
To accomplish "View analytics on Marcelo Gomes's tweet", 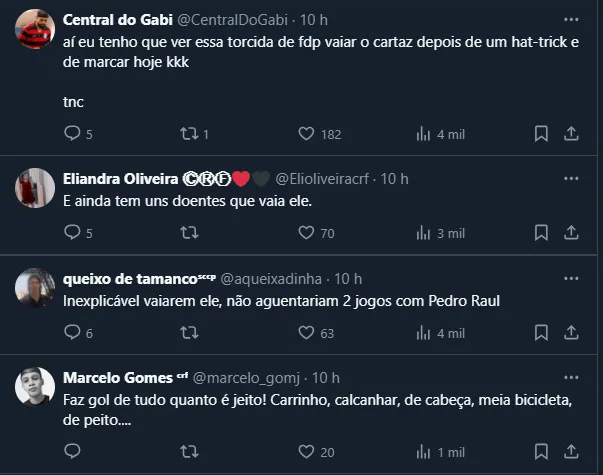I will pos(423,452).
